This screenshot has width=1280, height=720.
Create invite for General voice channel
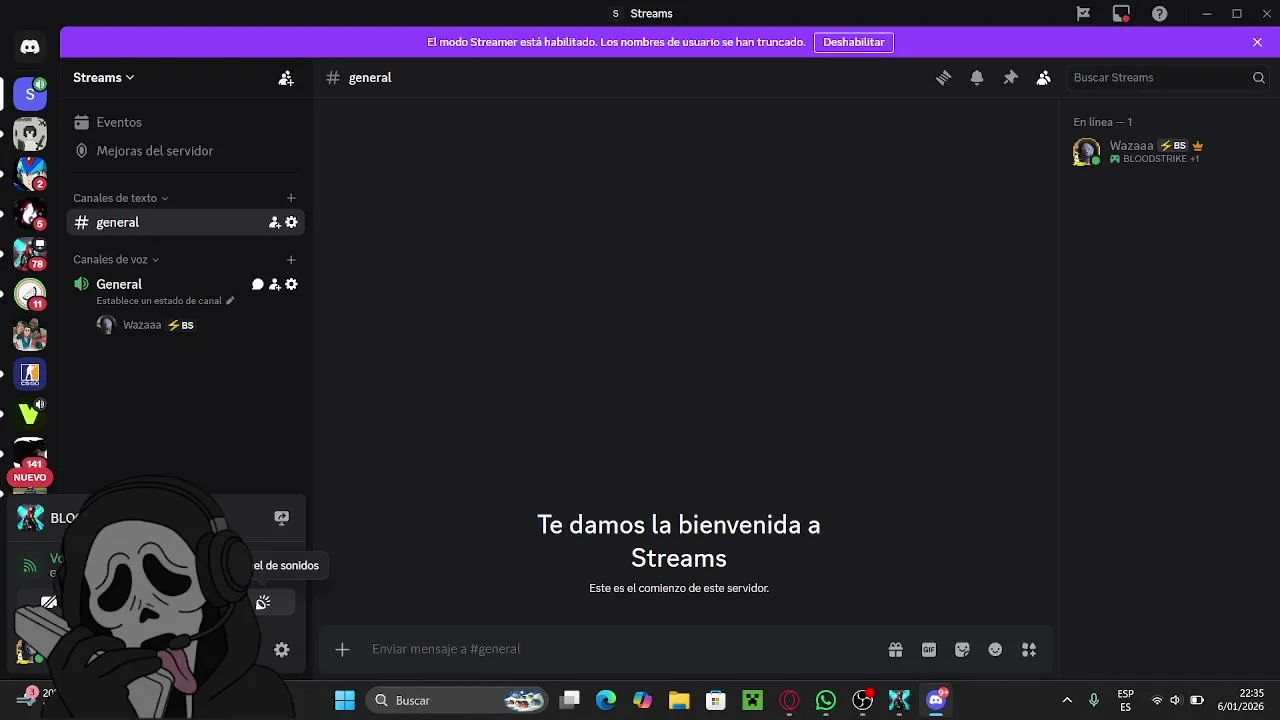[274, 285]
